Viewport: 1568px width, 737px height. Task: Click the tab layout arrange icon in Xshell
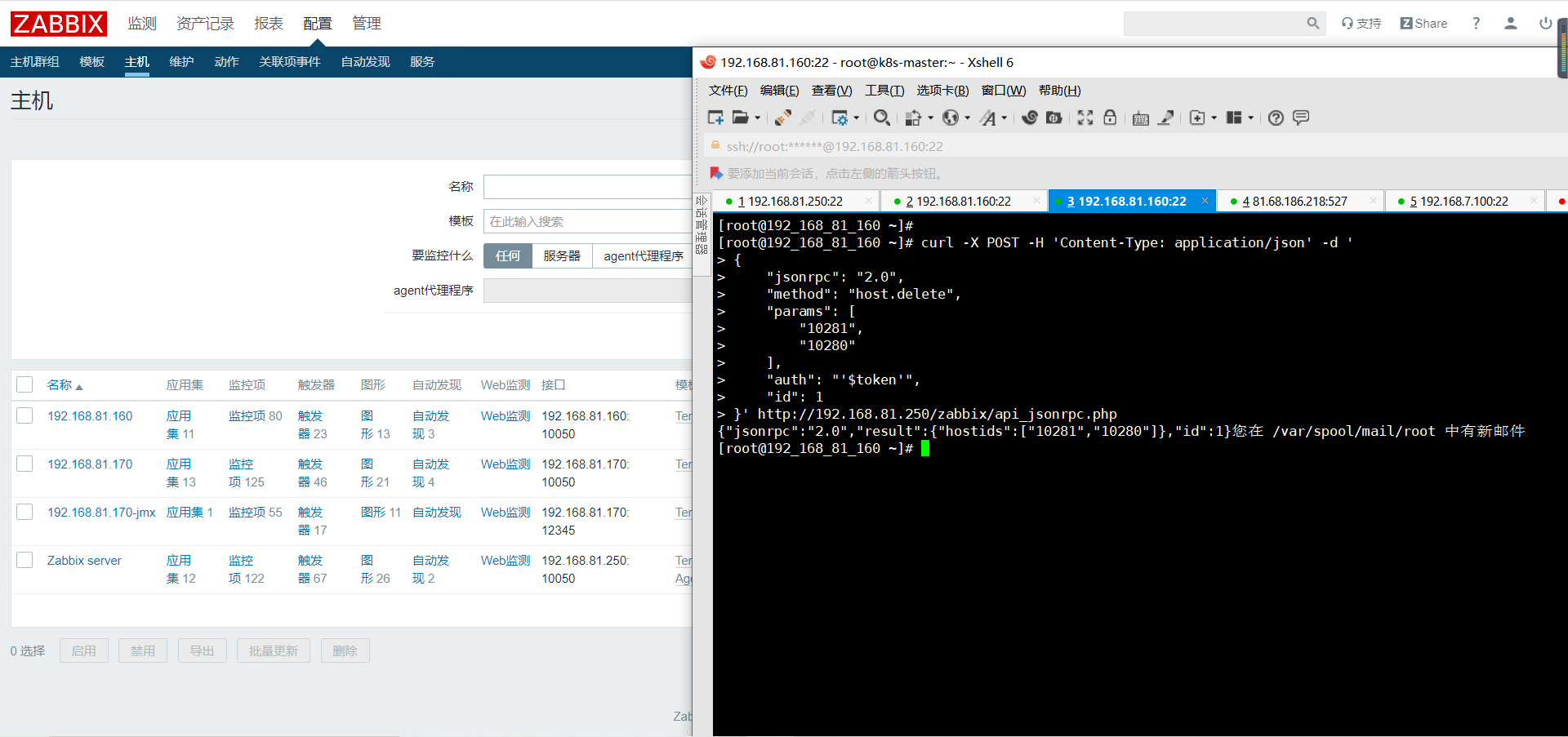click(x=1234, y=118)
